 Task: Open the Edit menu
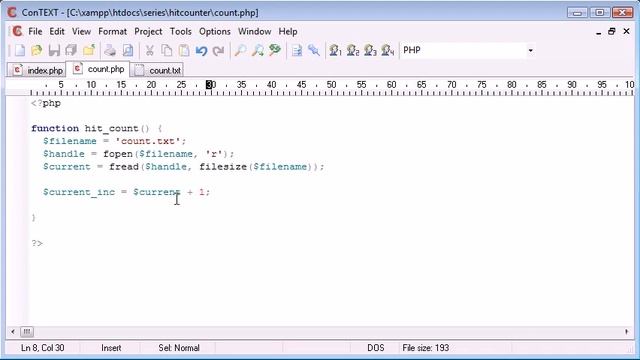57,31
